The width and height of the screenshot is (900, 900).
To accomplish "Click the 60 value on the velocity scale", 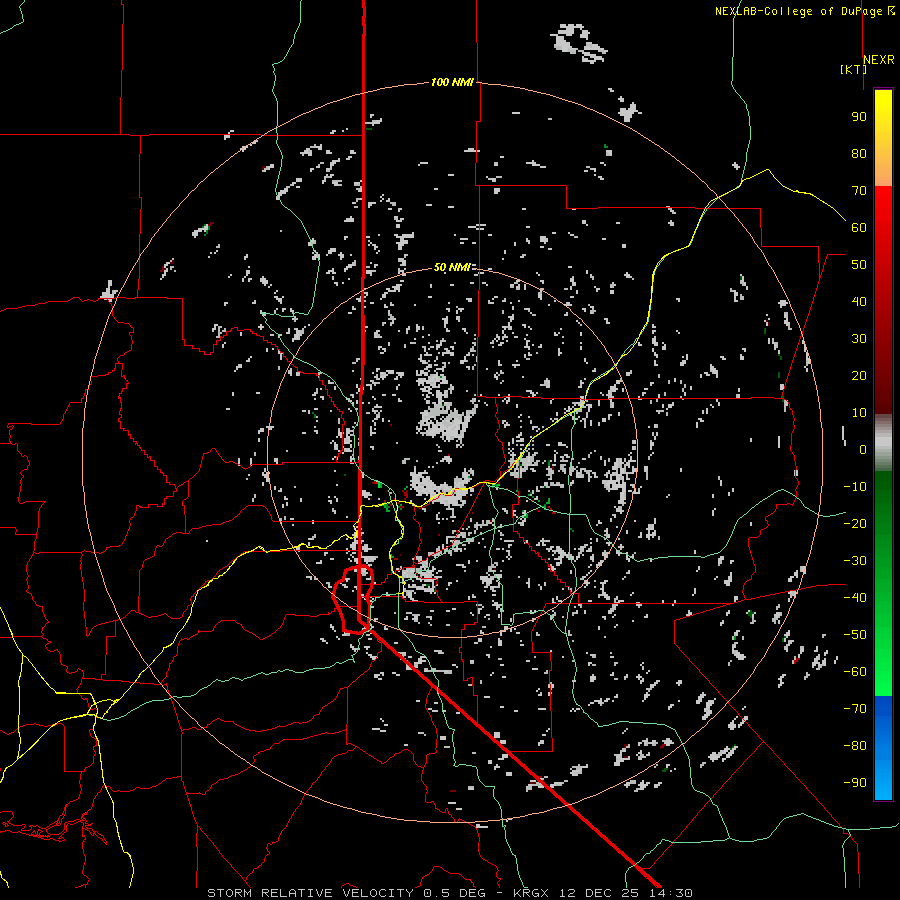I will [x=859, y=227].
